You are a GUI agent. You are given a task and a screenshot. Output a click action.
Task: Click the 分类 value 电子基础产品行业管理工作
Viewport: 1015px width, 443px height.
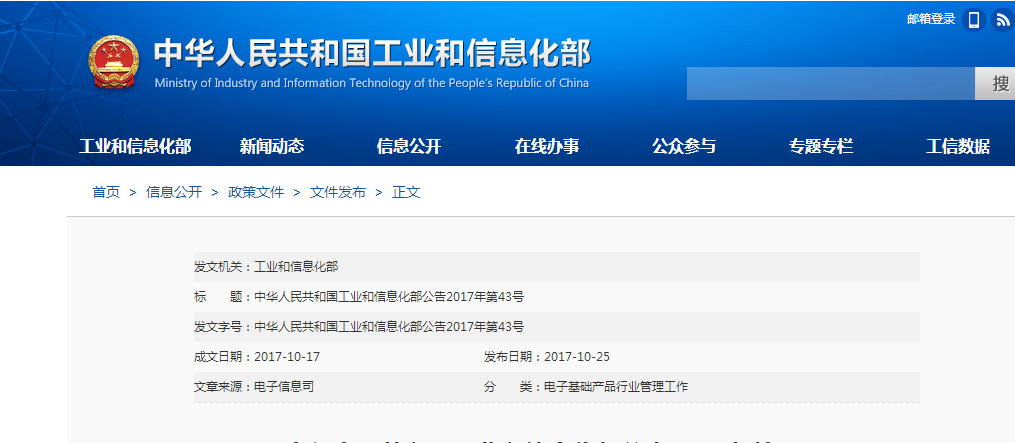click(616, 387)
